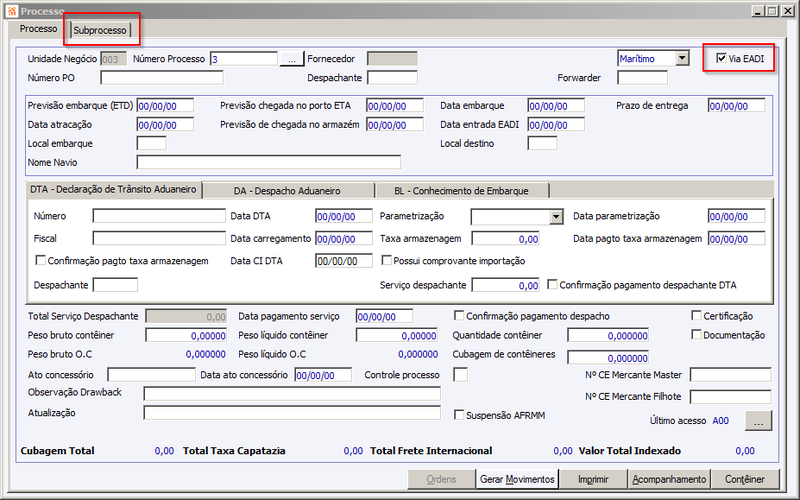
Task: Click the Observação Drawback text field
Action: point(292,393)
